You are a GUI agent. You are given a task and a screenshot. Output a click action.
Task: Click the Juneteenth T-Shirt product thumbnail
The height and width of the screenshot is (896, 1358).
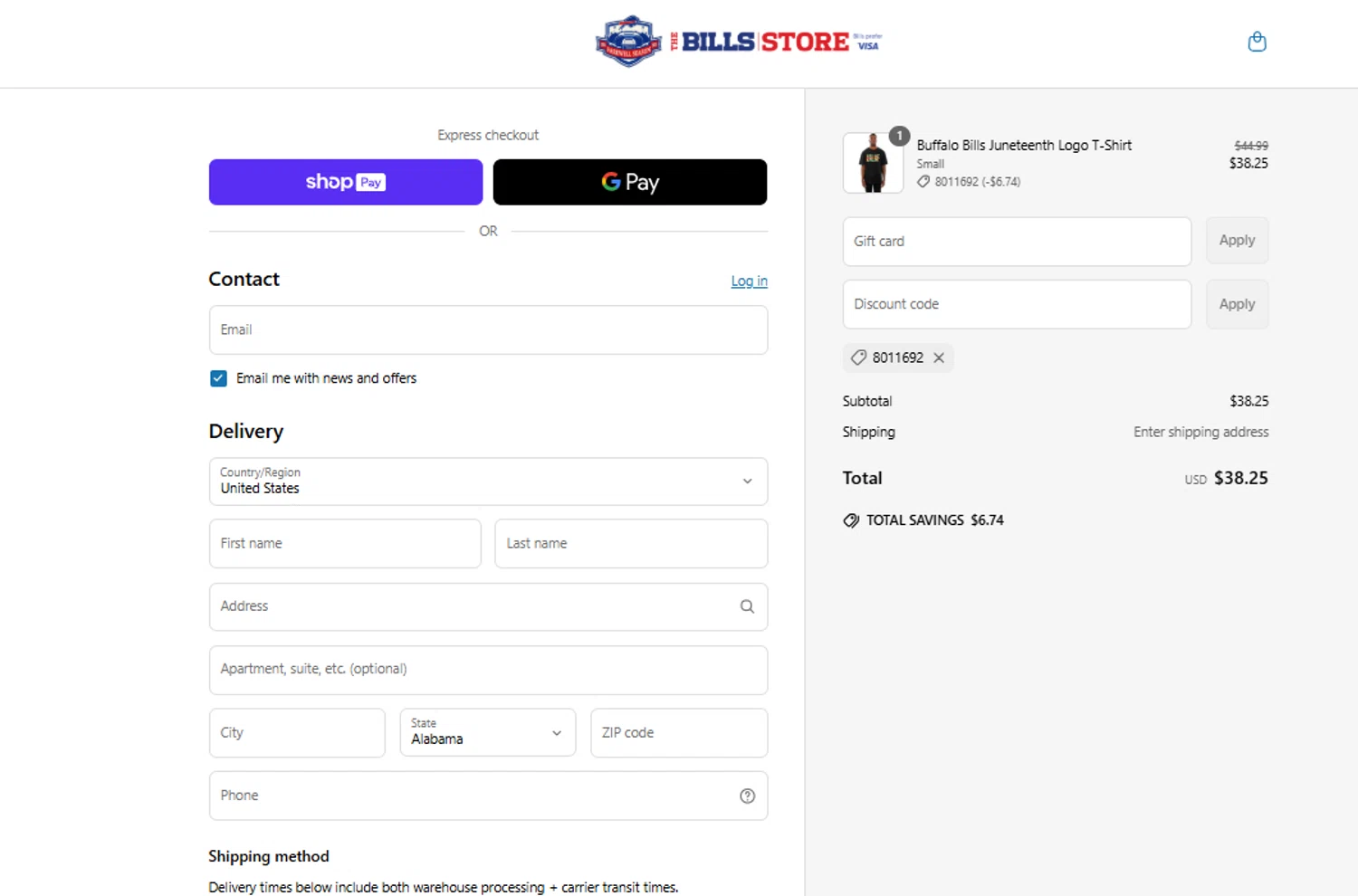[x=873, y=163]
